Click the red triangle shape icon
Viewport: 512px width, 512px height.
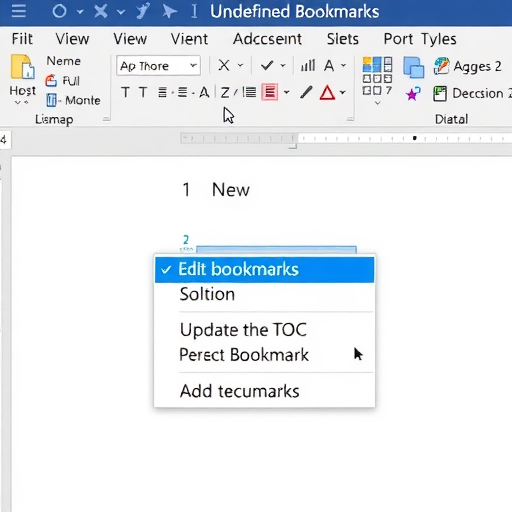[x=327, y=92]
